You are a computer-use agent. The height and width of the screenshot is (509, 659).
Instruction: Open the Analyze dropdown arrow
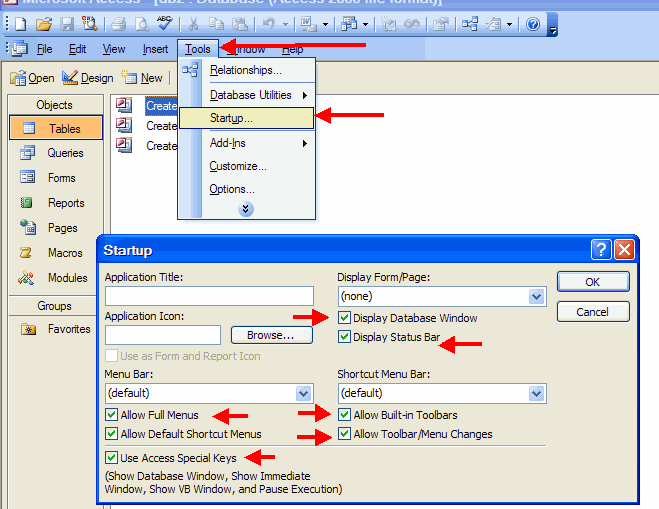tap(365, 24)
